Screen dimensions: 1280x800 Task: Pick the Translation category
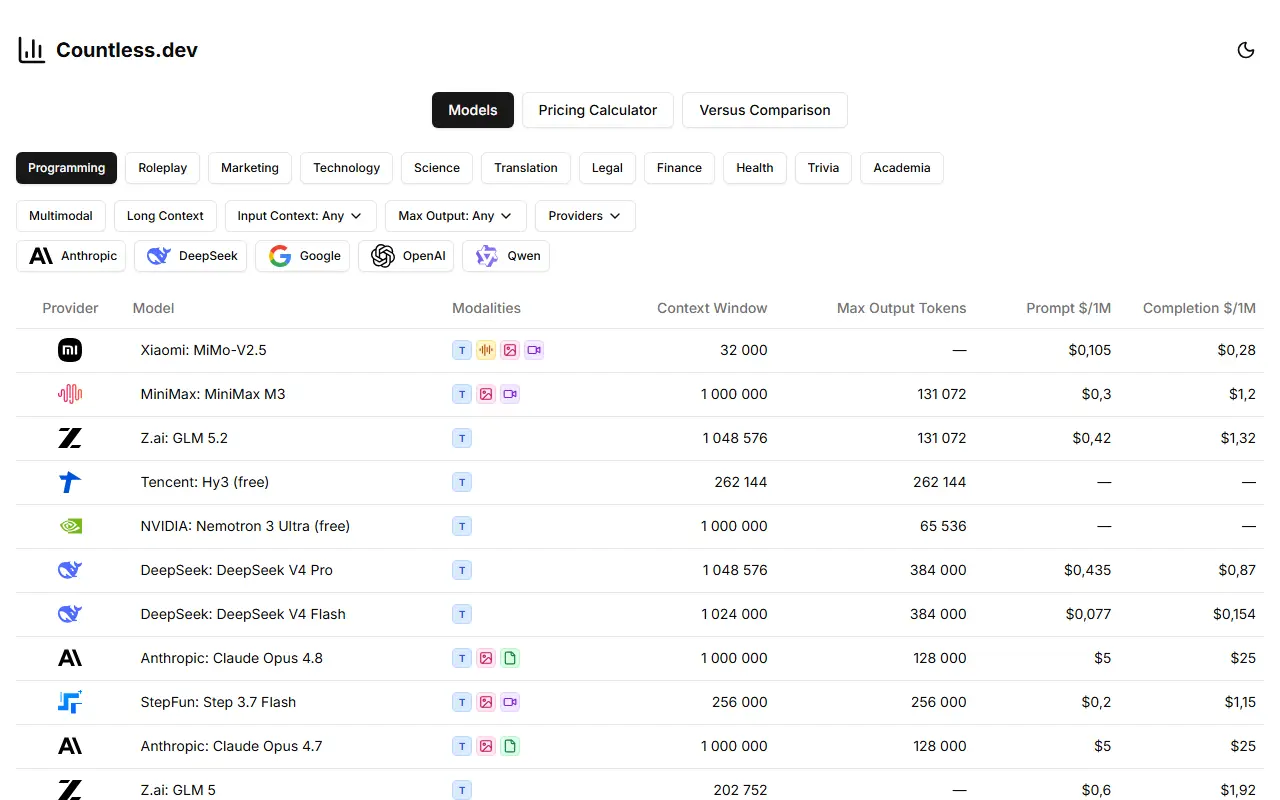[526, 168]
